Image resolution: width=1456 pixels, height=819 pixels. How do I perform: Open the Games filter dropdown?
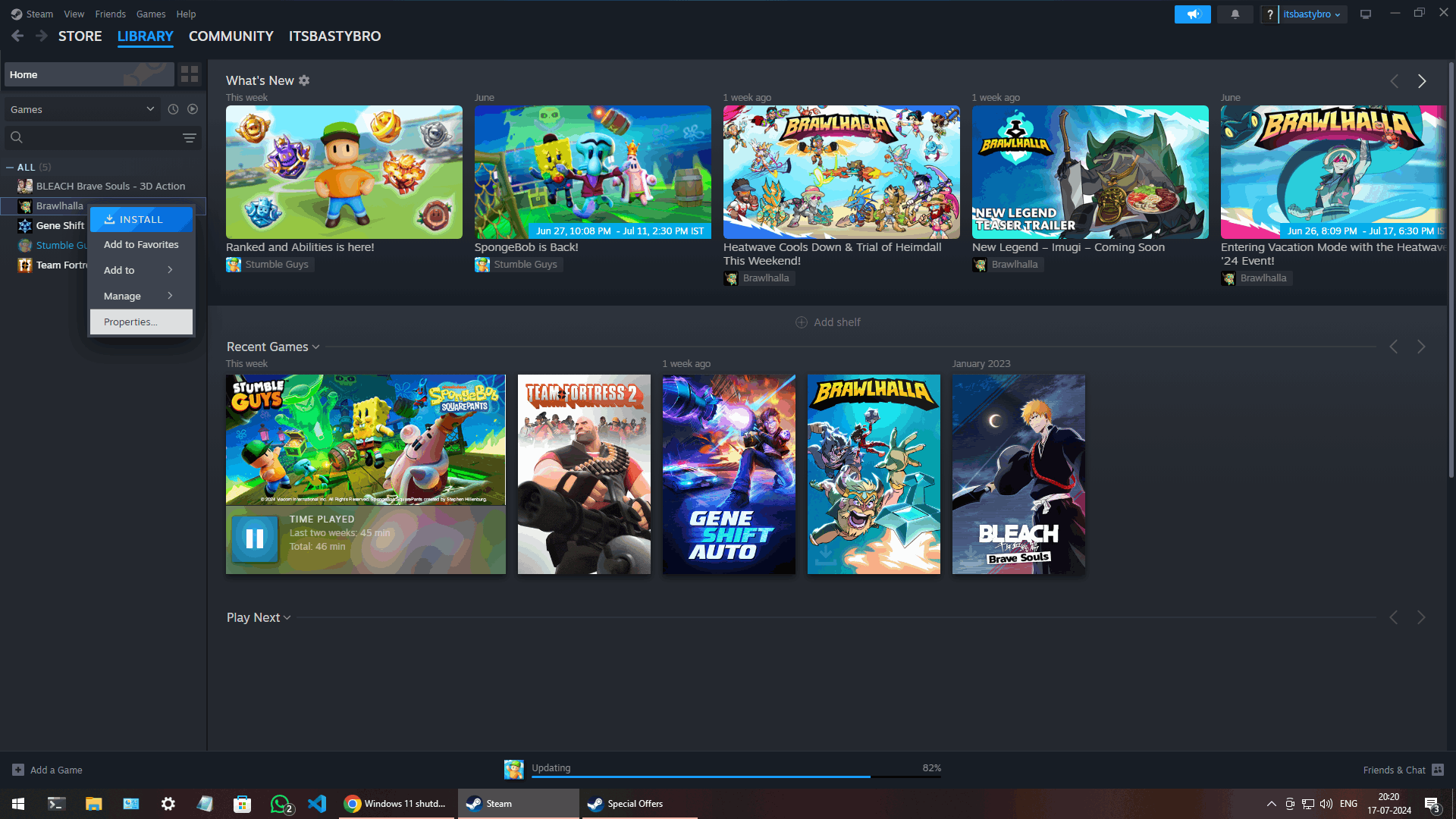click(x=82, y=109)
